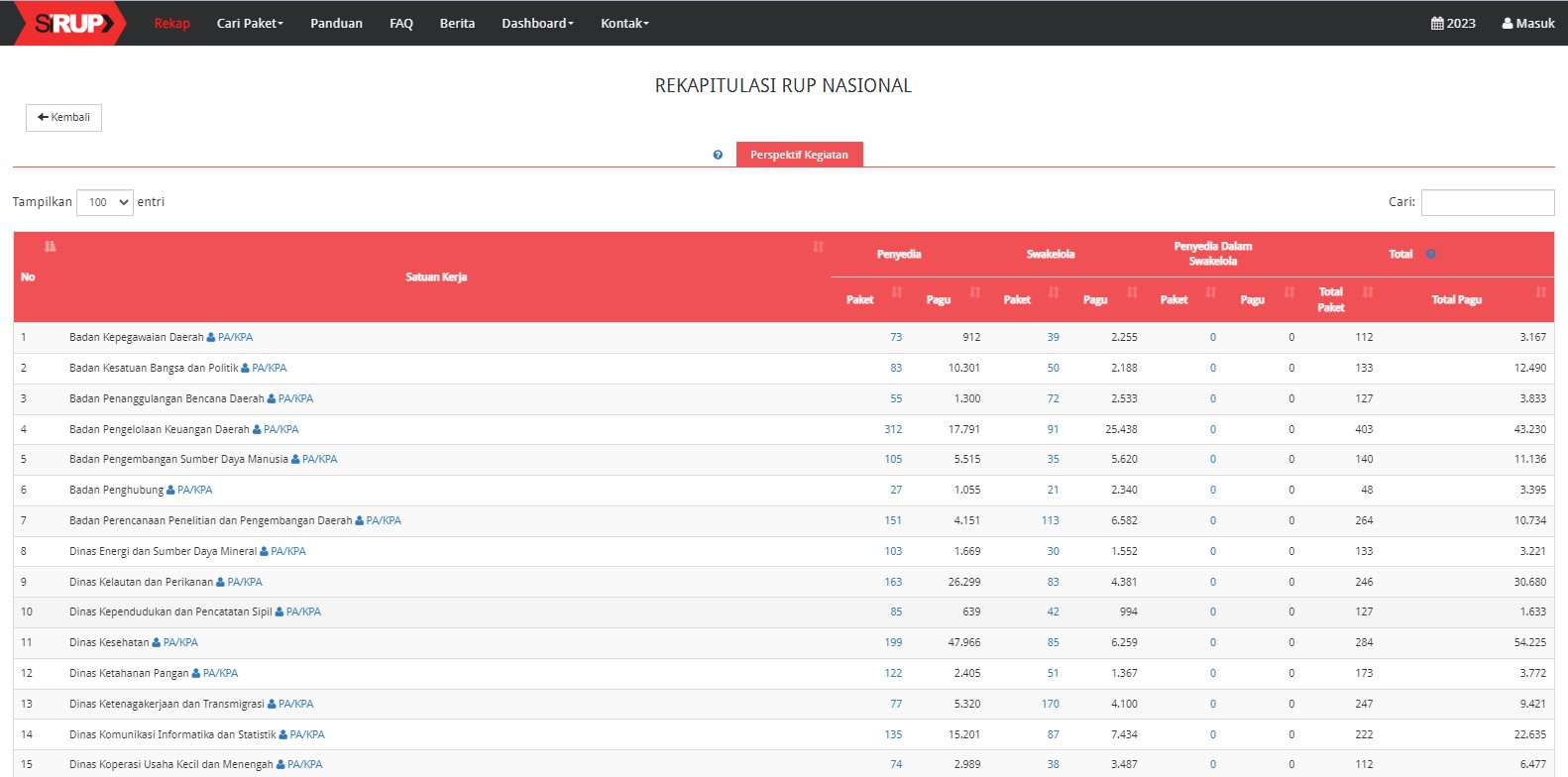Click the SiRUP logo
The width and height of the screenshot is (1568, 777).
coord(69,23)
